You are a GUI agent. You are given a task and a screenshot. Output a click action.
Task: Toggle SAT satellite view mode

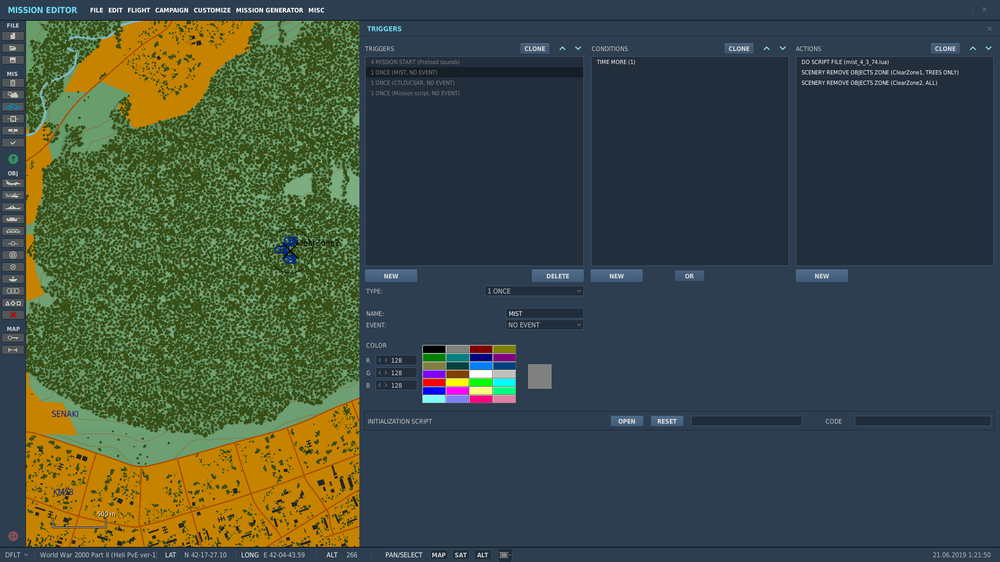(460, 555)
